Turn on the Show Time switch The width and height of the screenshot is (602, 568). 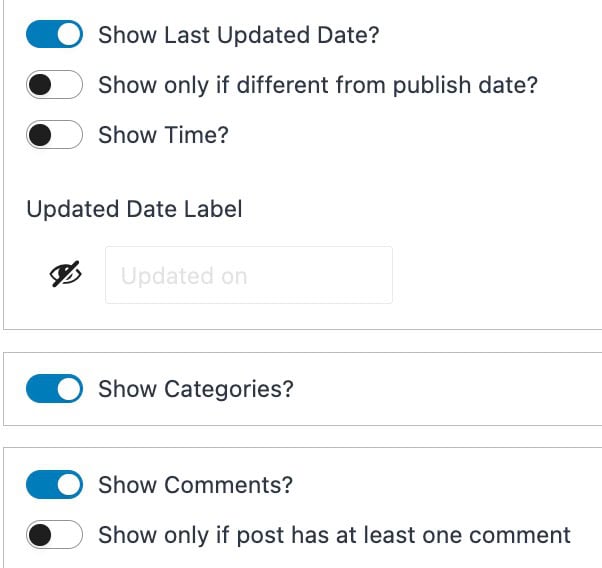[54, 135]
